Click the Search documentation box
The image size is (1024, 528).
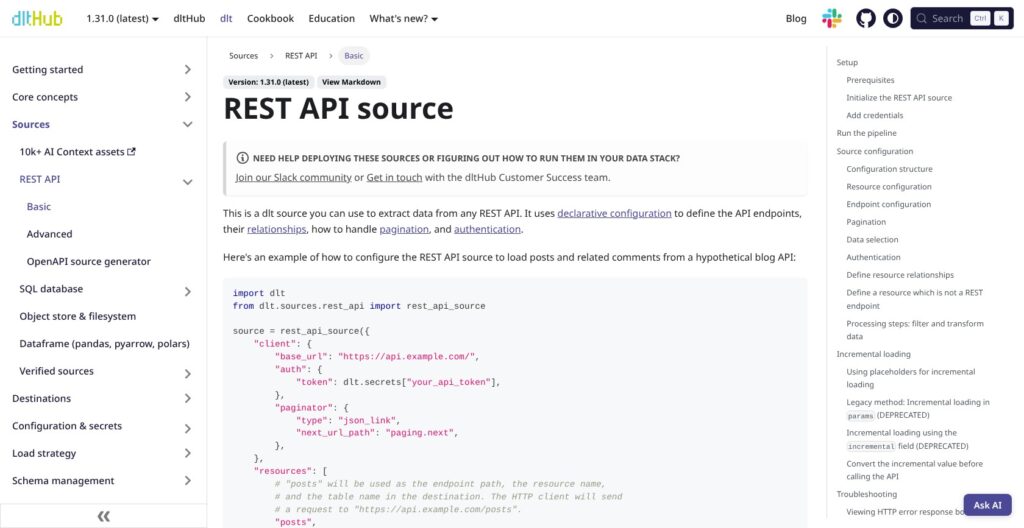[x=962, y=18]
